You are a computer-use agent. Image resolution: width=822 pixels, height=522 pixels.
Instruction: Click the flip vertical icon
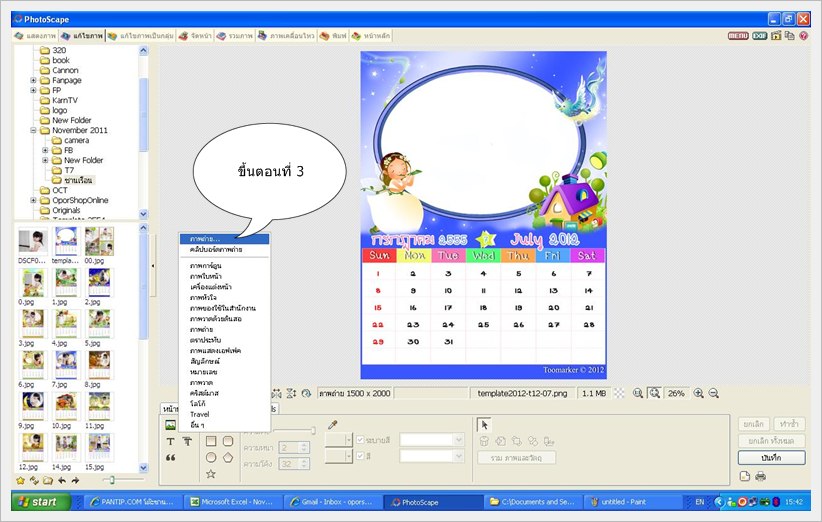[291, 393]
